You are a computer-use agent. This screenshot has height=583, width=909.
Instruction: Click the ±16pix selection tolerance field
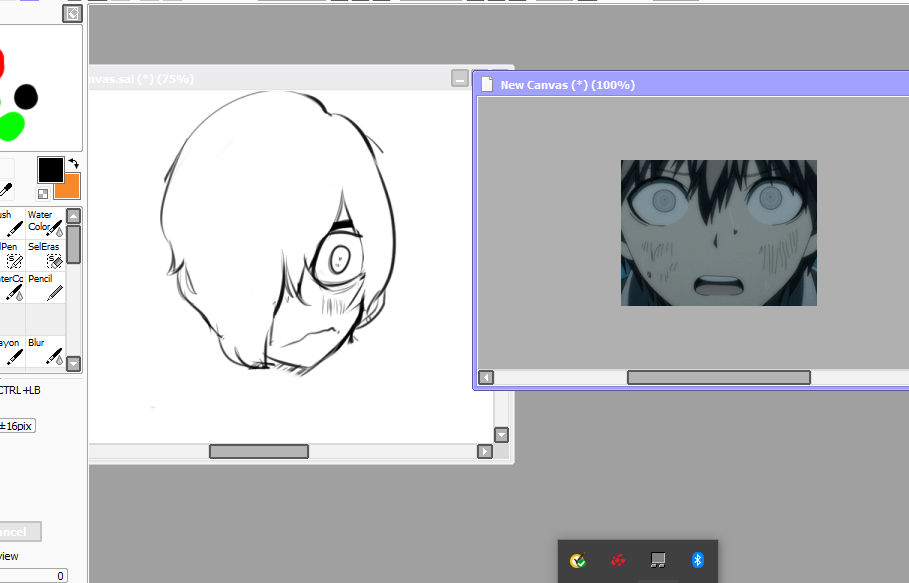tap(16, 426)
